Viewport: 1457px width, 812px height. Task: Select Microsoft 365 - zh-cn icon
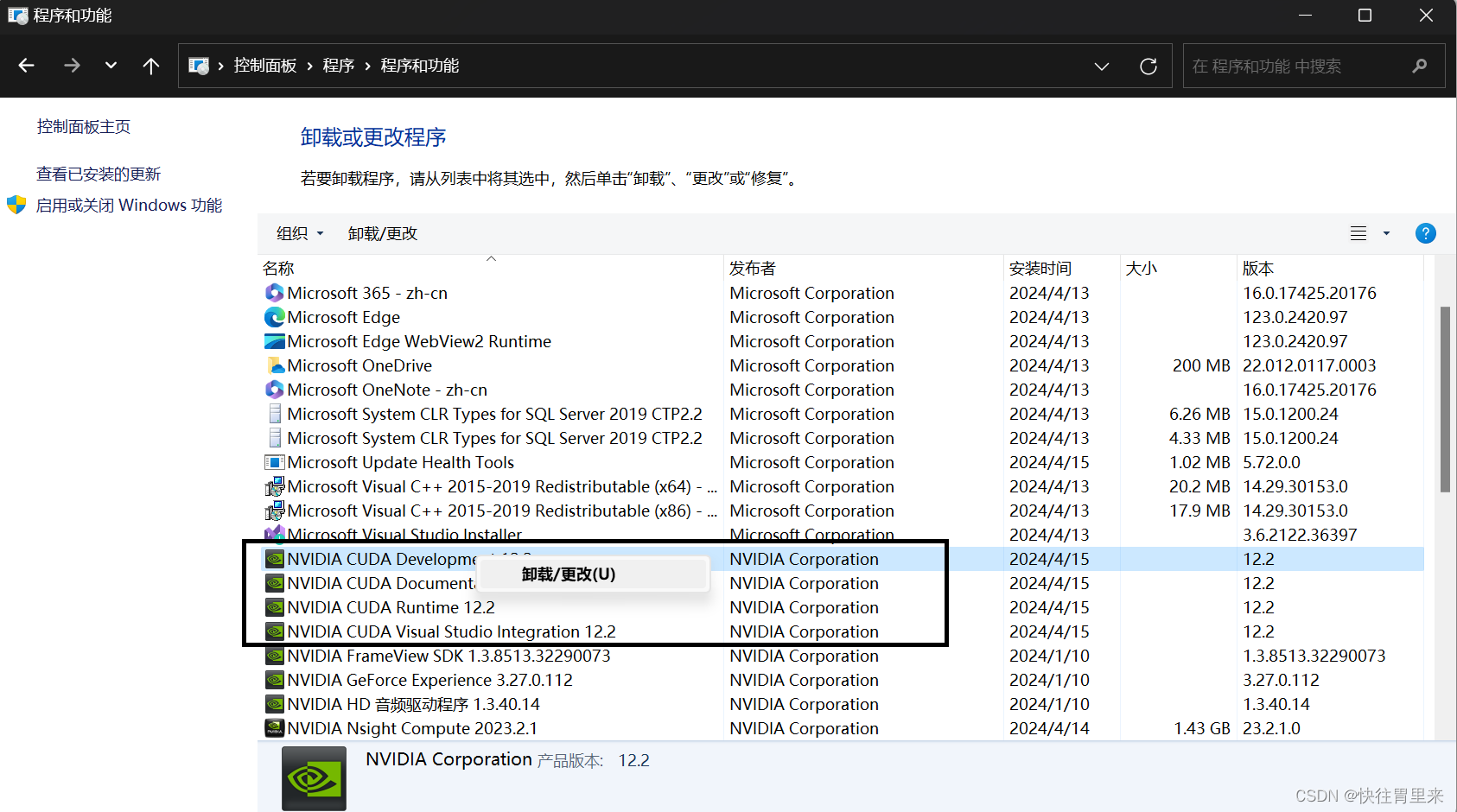[275, 293]
